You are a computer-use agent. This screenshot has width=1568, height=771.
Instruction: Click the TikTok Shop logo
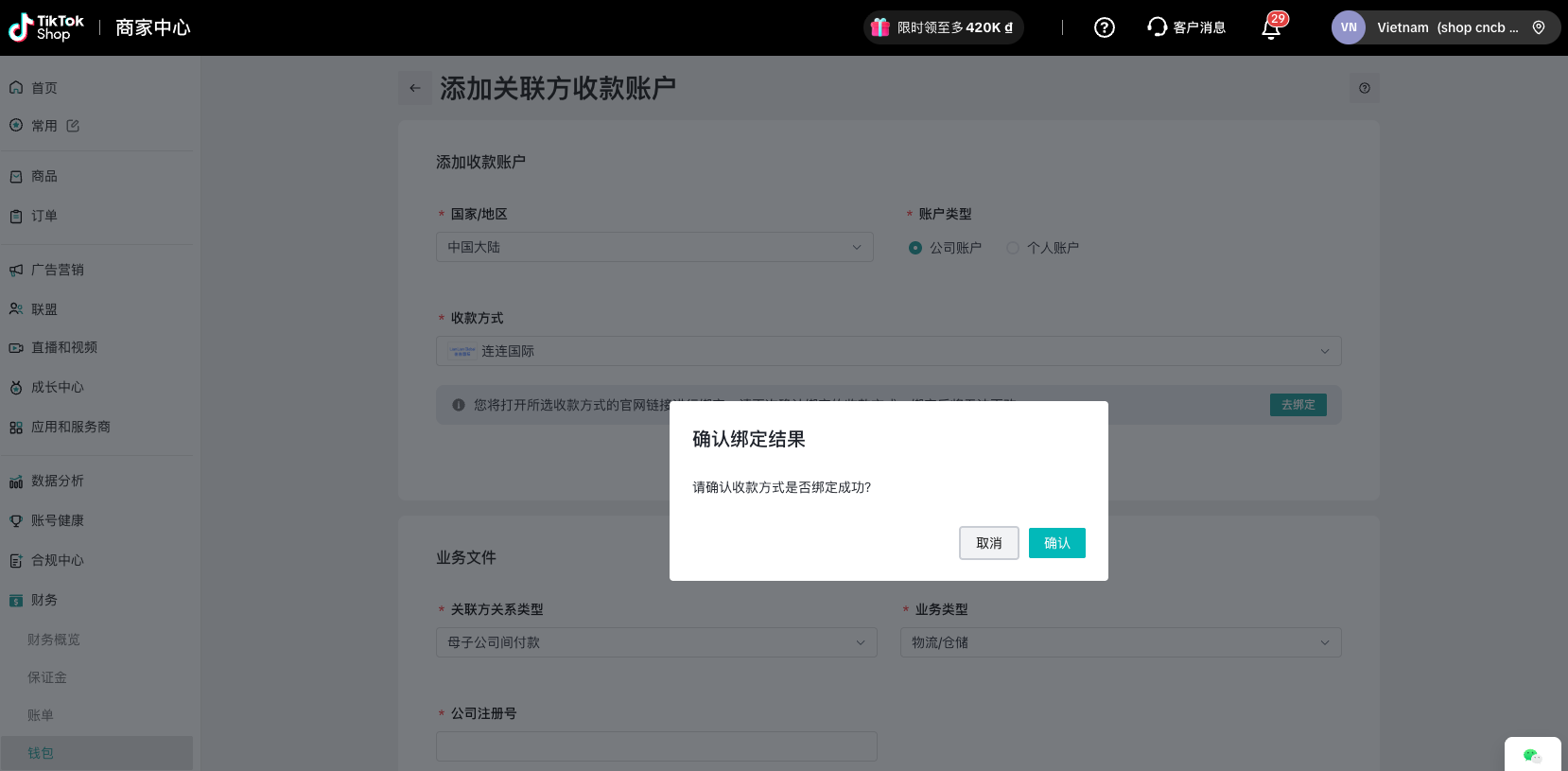pos(46,27)
